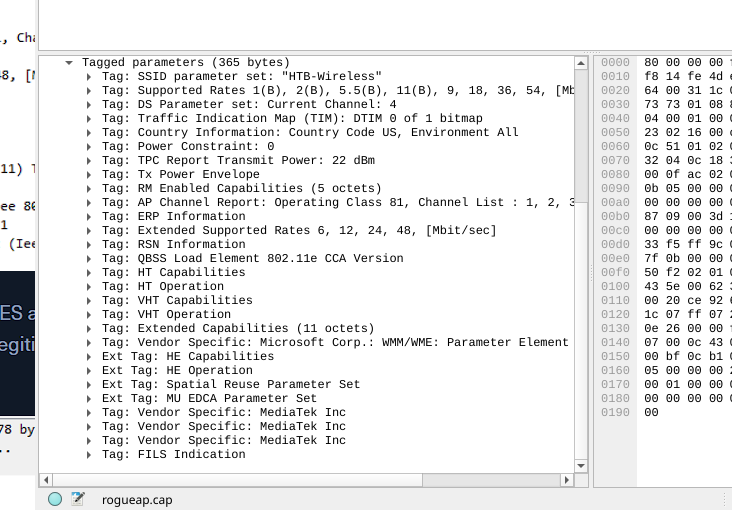Click hex byte 80 at offset 0000
This screenshot has width=732, height=510.
(x=651, y=63)
